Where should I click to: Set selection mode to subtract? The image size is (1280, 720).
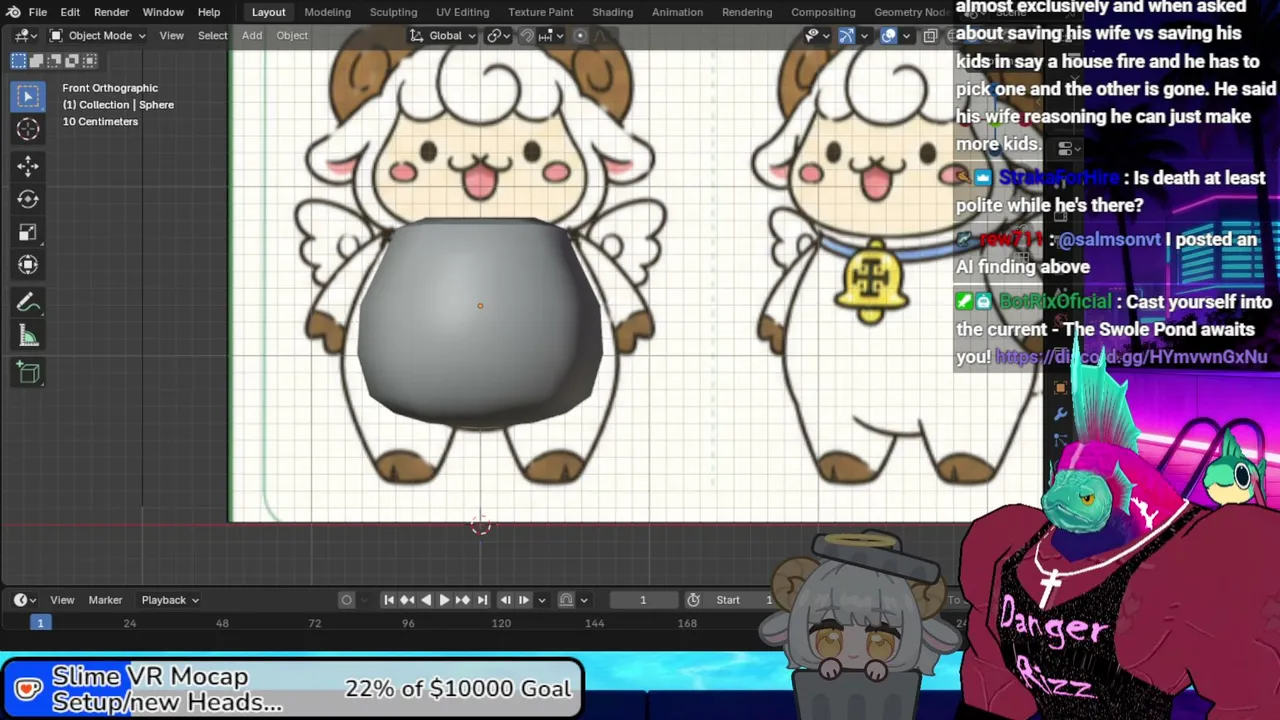pyautogui.click(x=55, y=61)
